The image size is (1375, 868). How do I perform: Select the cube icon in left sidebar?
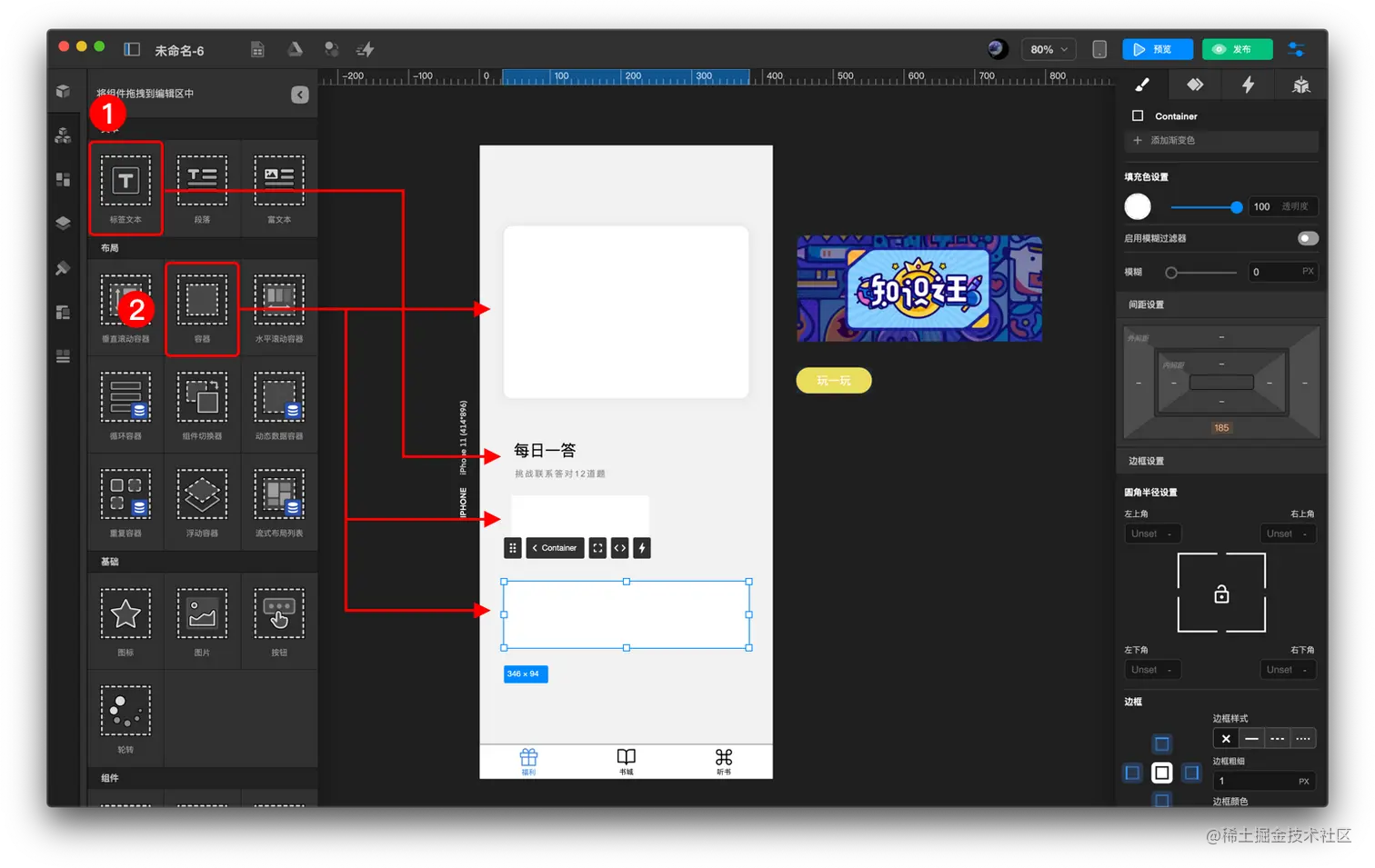point(63,91)
